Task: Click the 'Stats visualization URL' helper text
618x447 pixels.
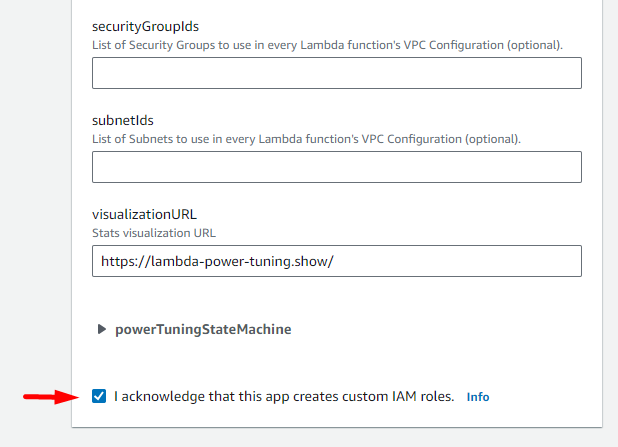Action: pos(154,233)
